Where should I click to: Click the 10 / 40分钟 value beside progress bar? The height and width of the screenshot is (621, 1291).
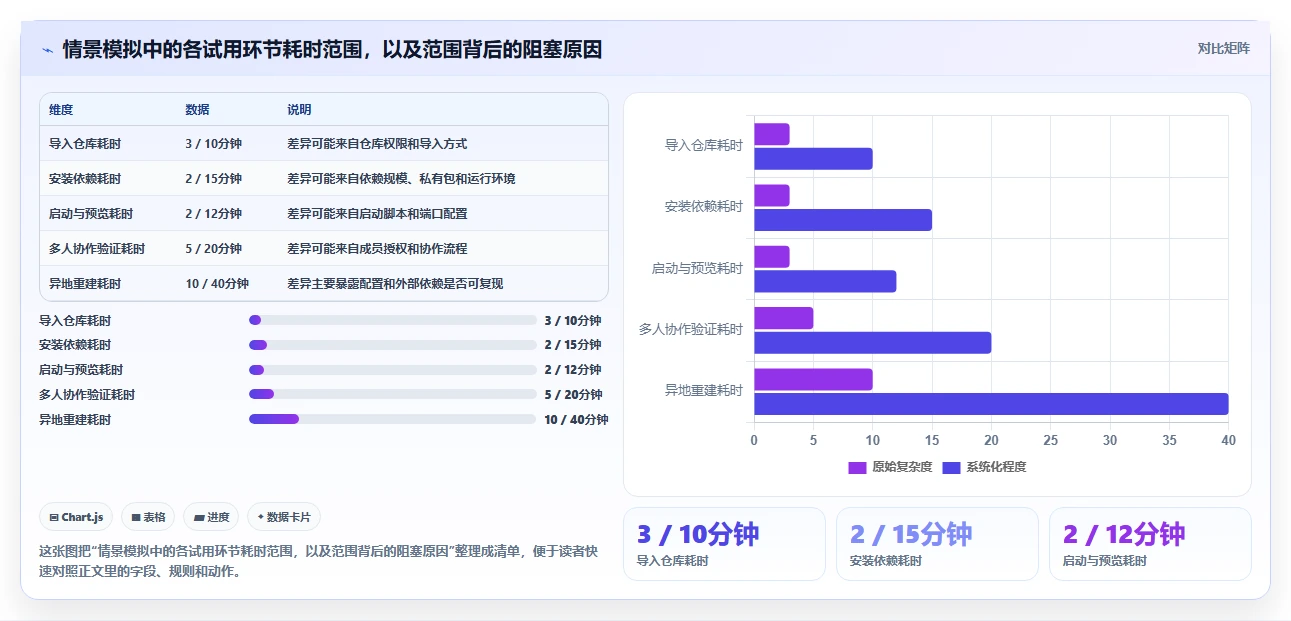pos(576,419)
